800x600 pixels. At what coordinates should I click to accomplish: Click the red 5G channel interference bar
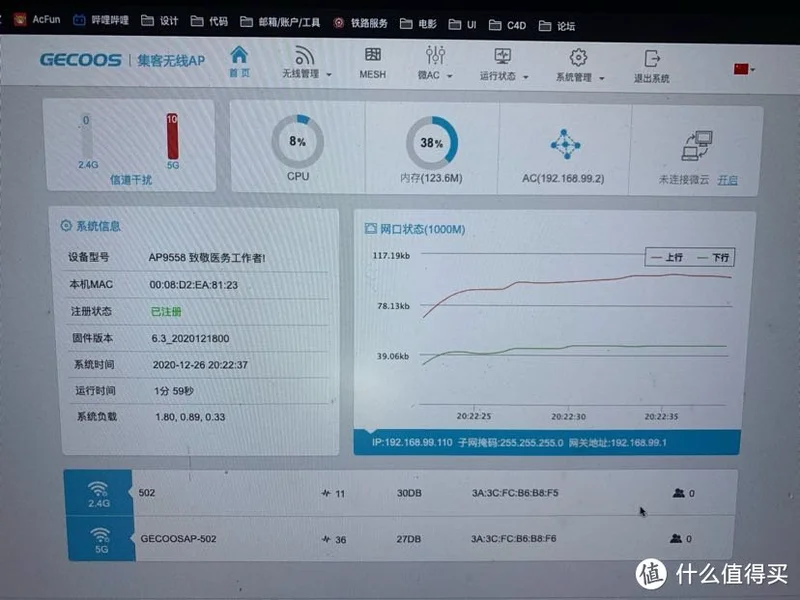[172, 137]
